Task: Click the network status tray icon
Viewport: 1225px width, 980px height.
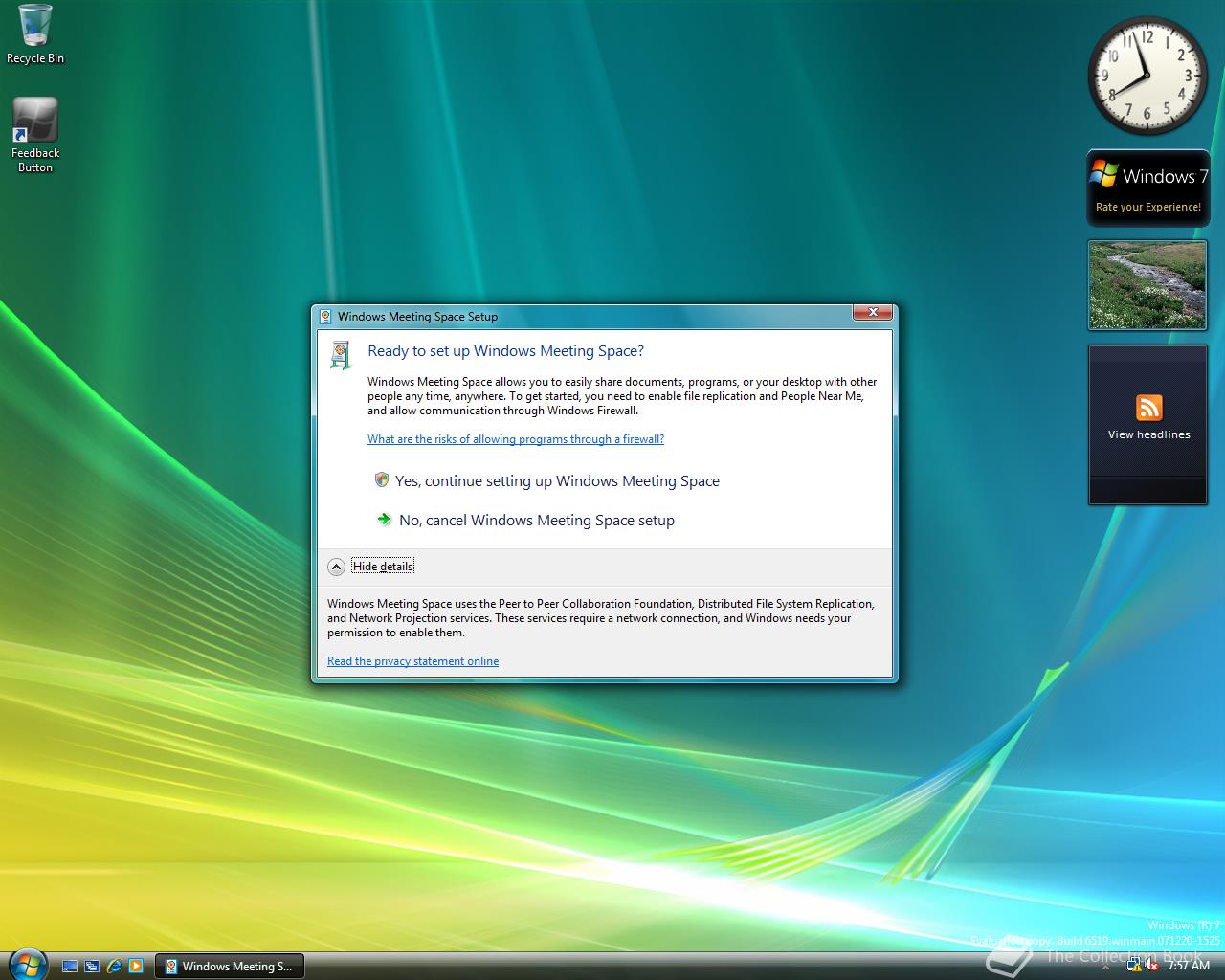Action: 1133,966
